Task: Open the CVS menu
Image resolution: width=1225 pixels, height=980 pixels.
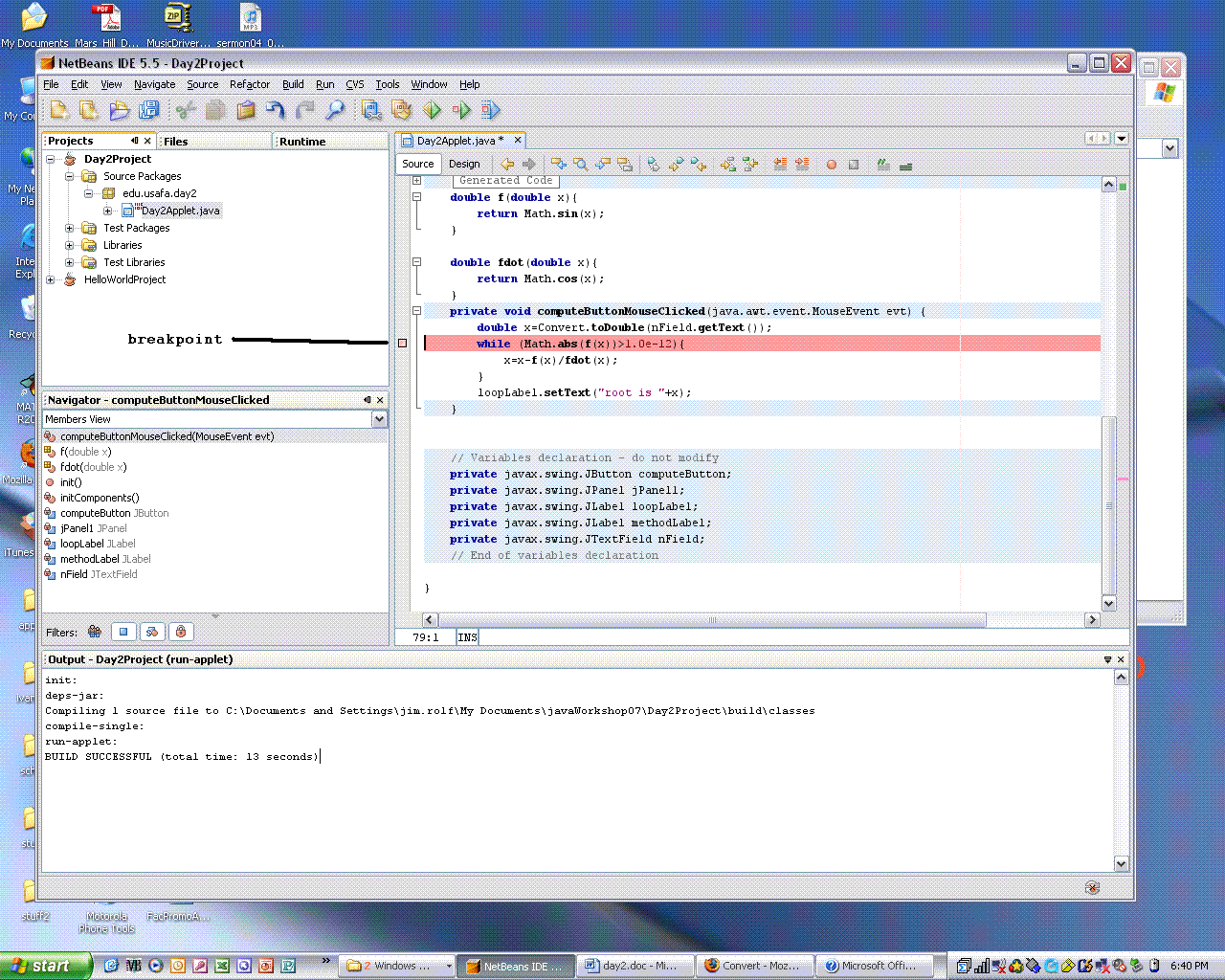Action: pyautogui.click(x=355, y=84)
